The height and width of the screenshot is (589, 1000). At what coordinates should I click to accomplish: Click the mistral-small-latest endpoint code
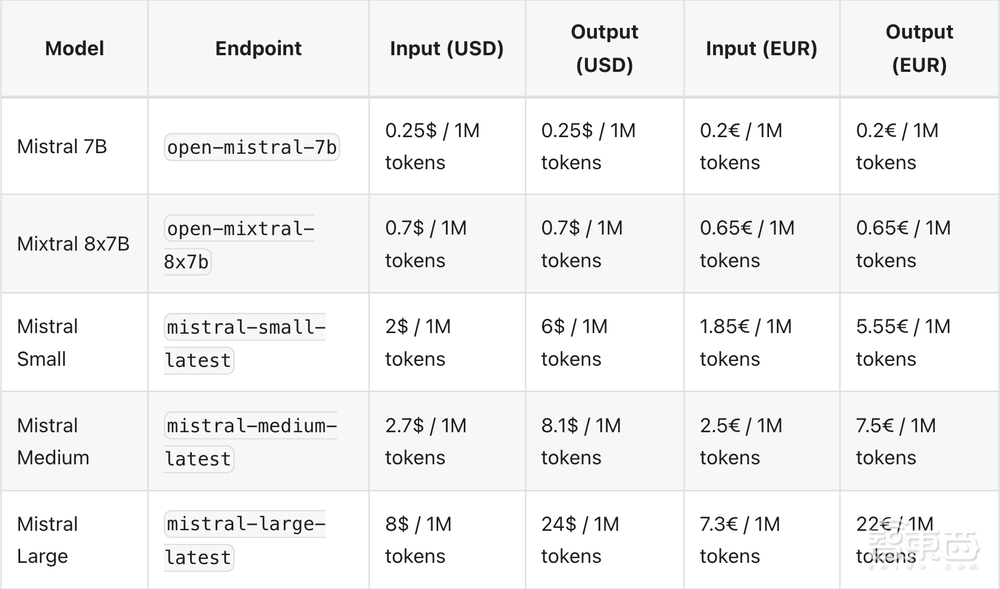click(245, 343)
